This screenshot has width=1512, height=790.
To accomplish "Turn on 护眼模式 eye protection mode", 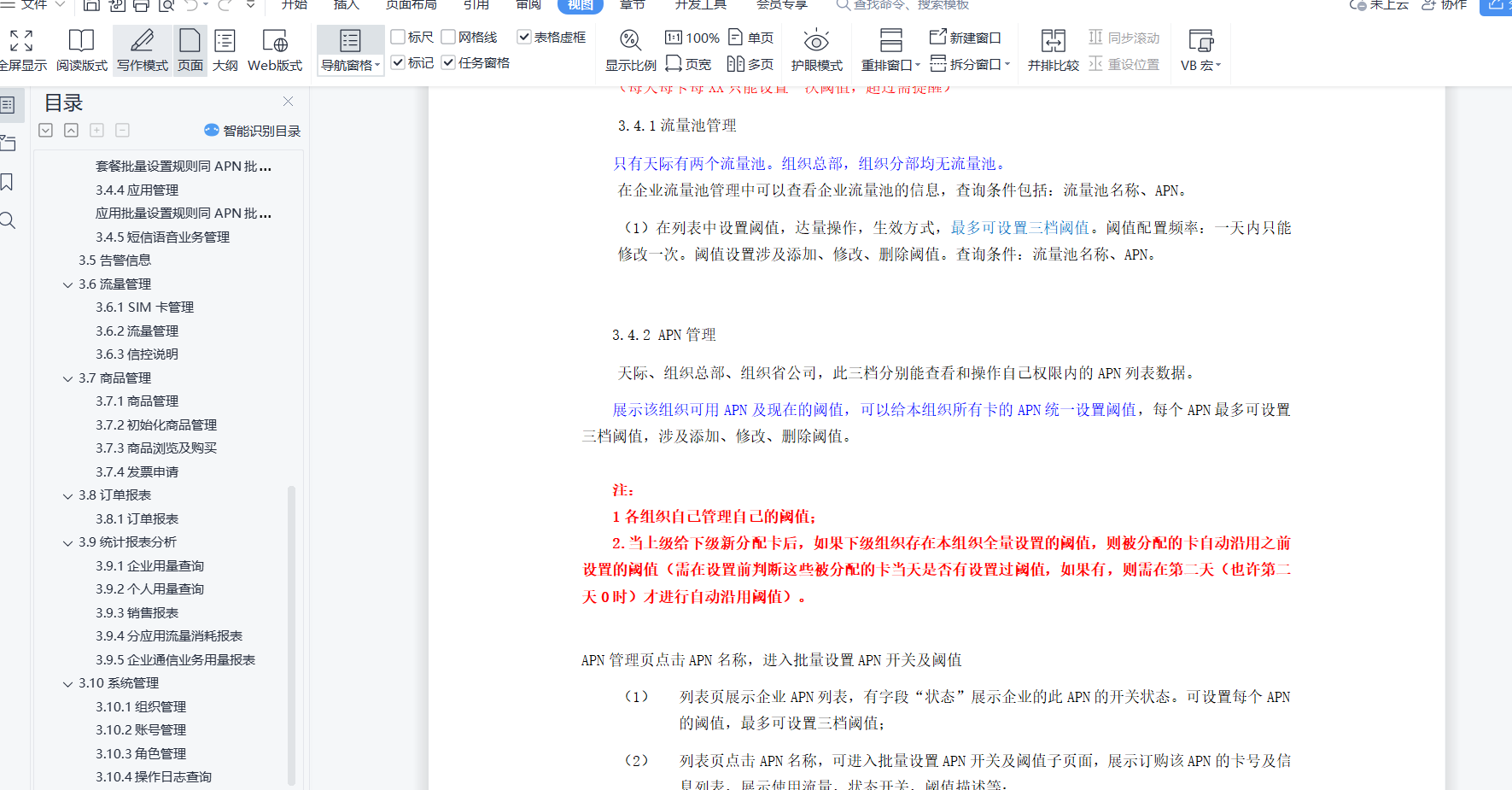I will 816,50.
